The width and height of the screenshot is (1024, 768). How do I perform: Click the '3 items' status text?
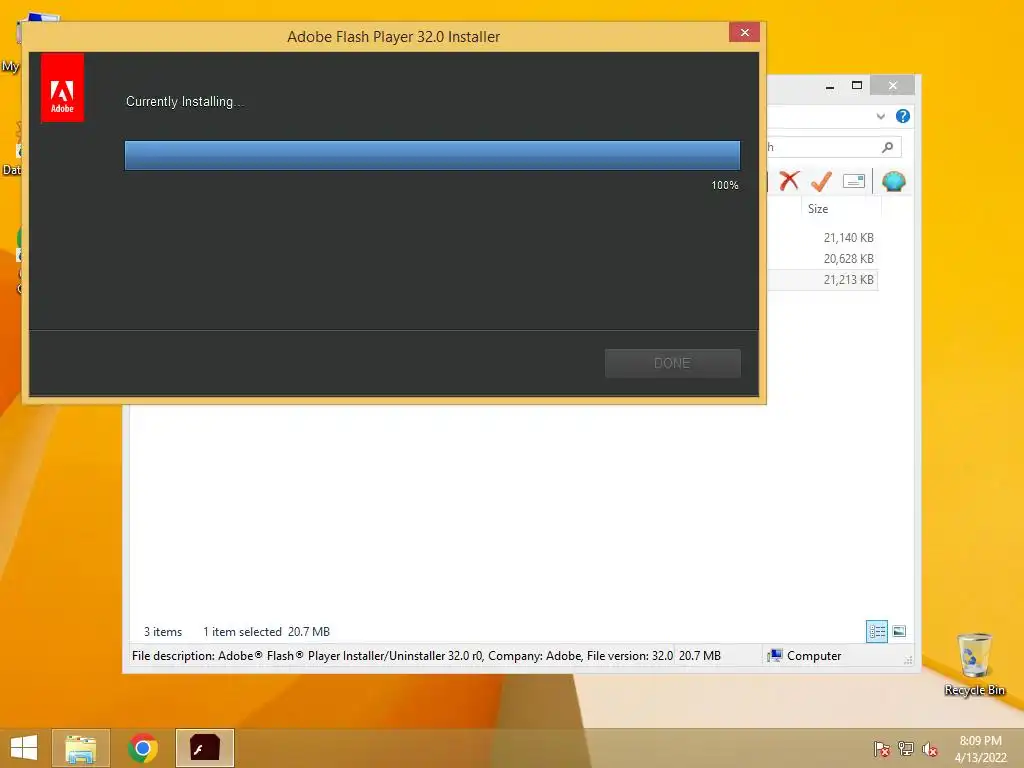coord(163,632)
